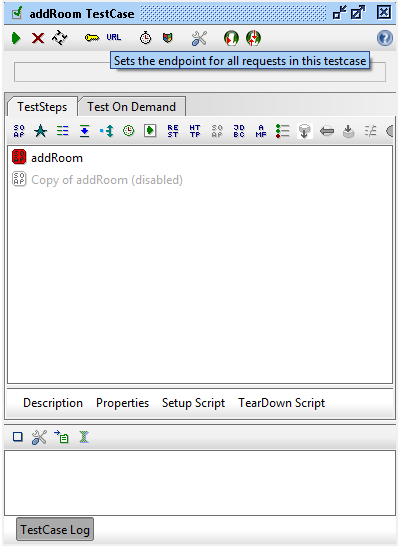Expand the TearDown Script section

pos(281,403)
